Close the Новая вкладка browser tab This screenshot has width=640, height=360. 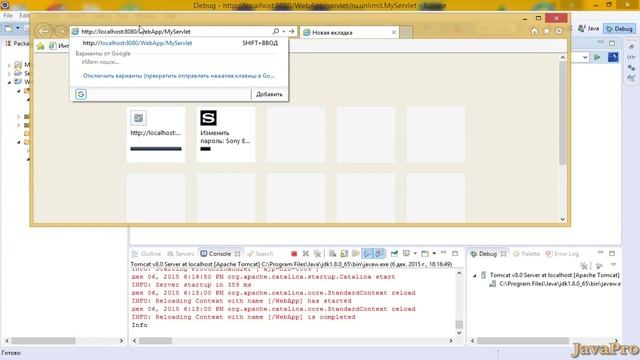click(394, 32)
